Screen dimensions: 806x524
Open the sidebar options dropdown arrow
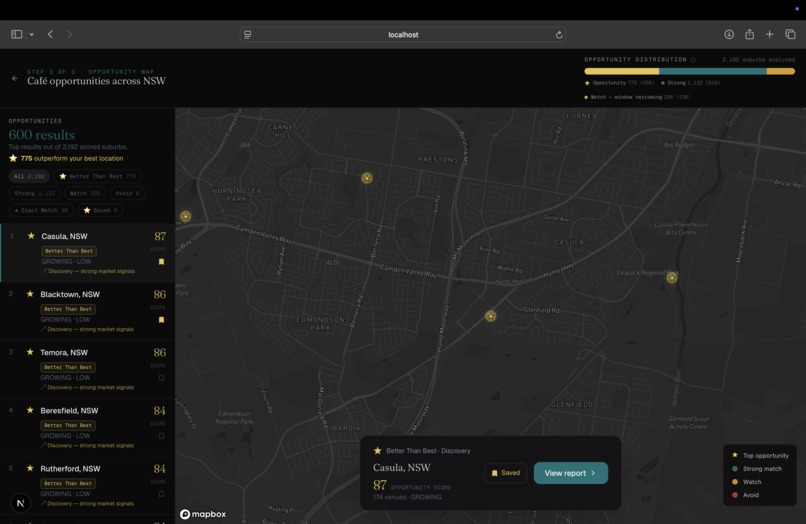(x=31, y=34)
